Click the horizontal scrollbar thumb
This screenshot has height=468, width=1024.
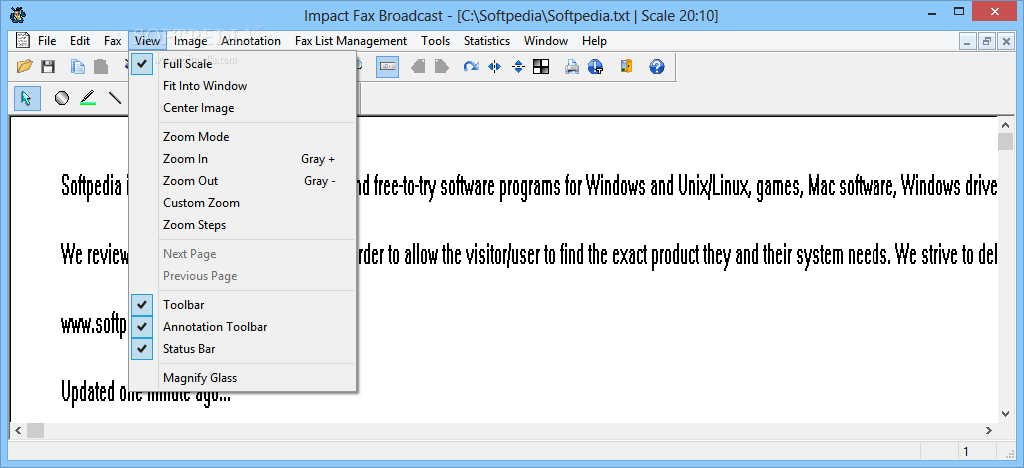point(35,430)
